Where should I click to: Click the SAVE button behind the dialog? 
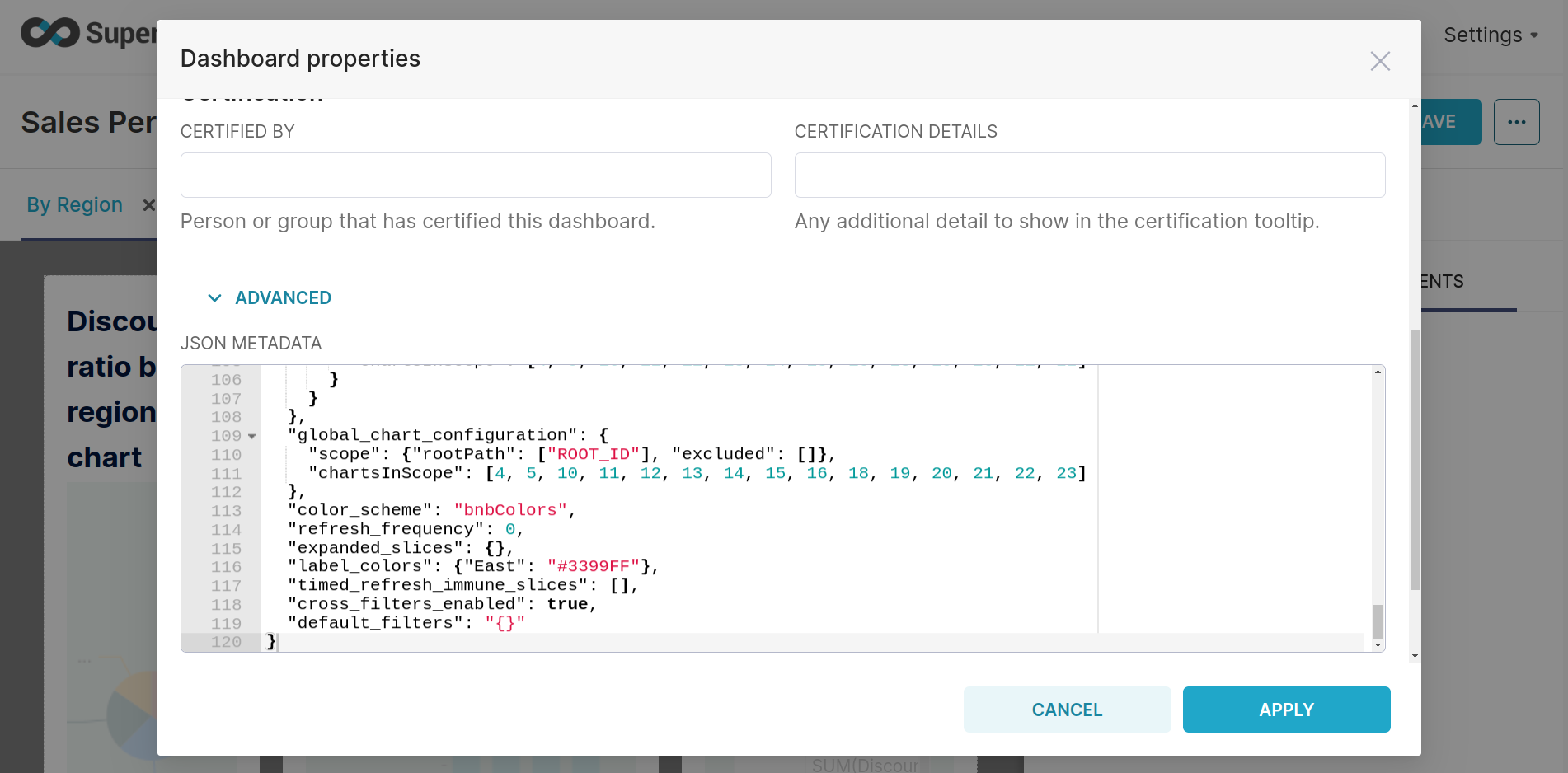[x=1451, y=122]
